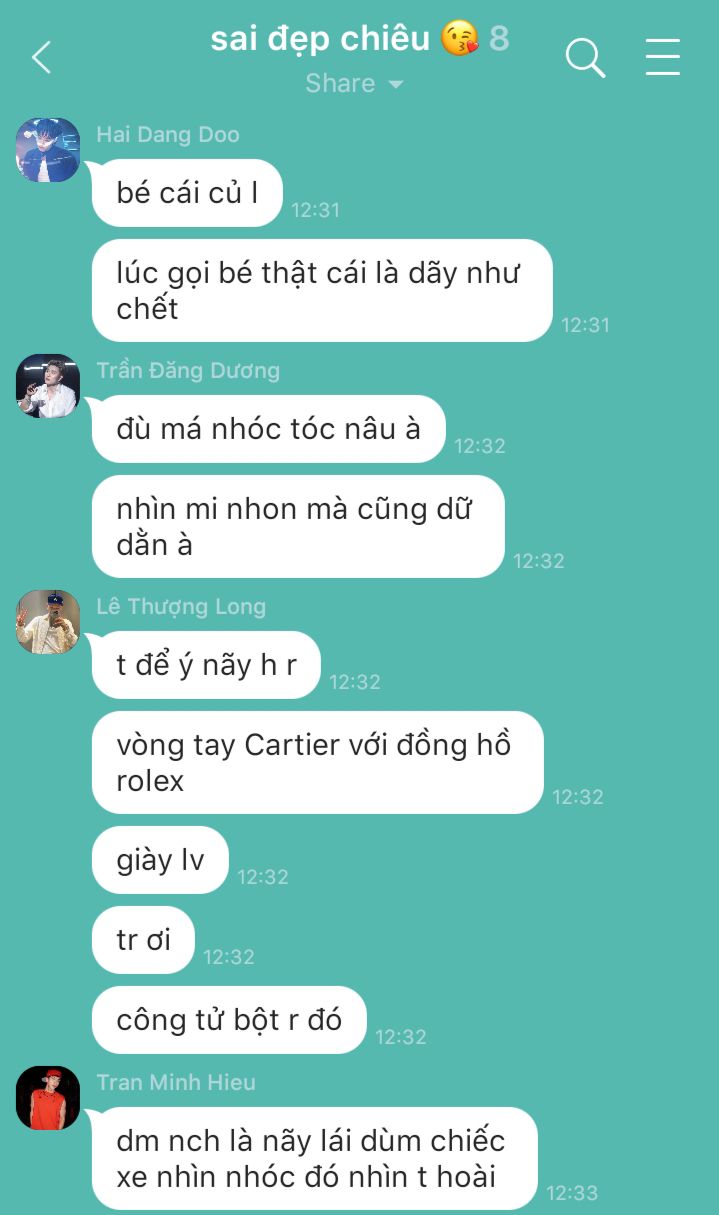Tap the sender name Tran Minh Hieu
Screen dimensions: 719x1215
[x=176, y=1082]
